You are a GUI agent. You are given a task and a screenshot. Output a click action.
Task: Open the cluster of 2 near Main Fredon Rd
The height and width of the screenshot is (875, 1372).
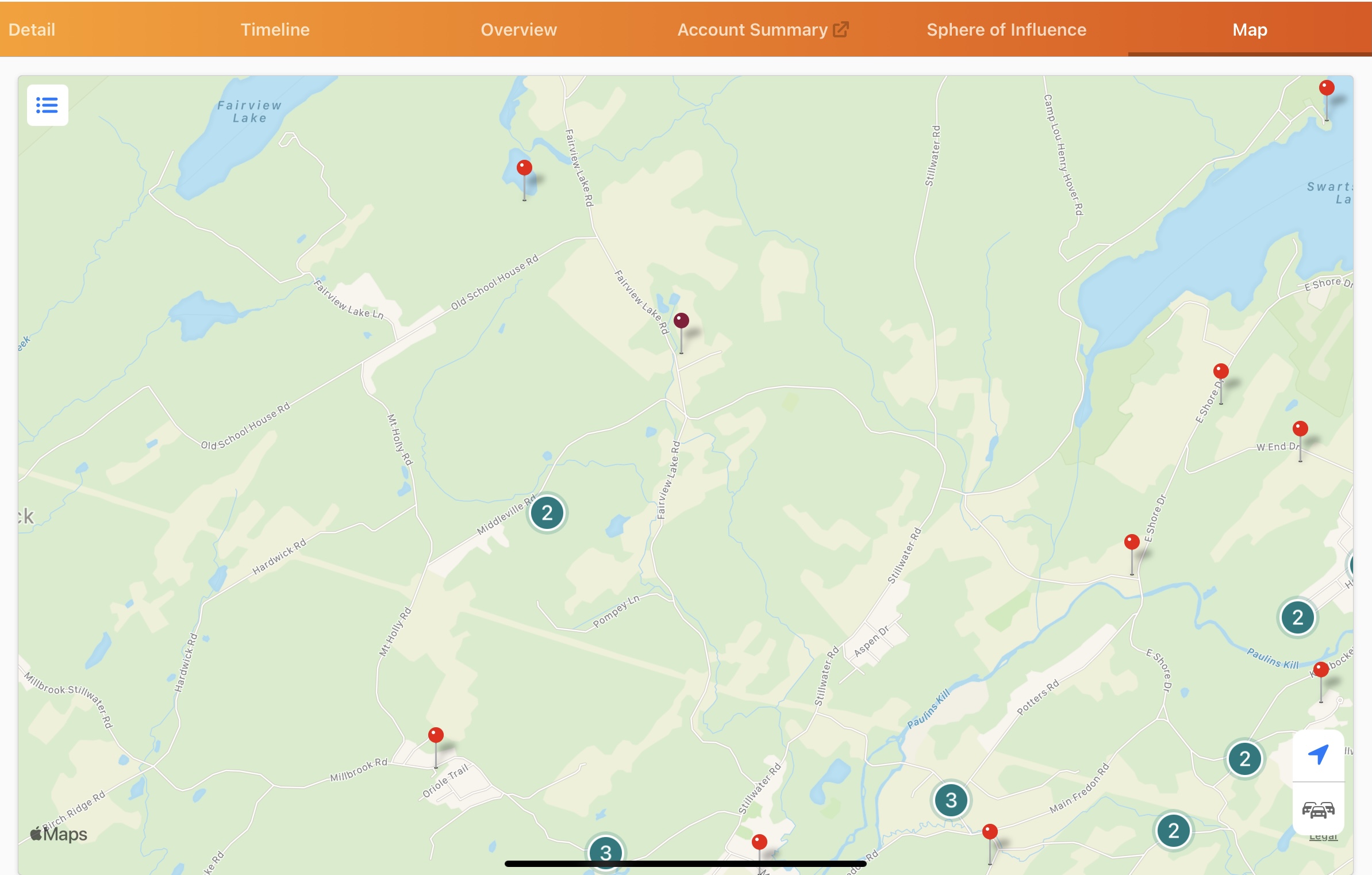(1174, 831)
